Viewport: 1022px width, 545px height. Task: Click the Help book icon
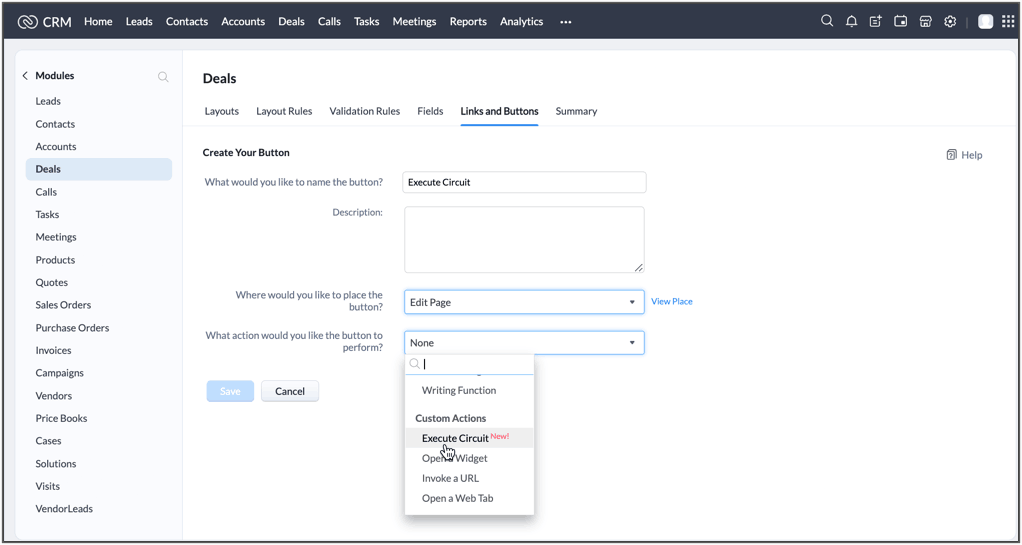952,155
